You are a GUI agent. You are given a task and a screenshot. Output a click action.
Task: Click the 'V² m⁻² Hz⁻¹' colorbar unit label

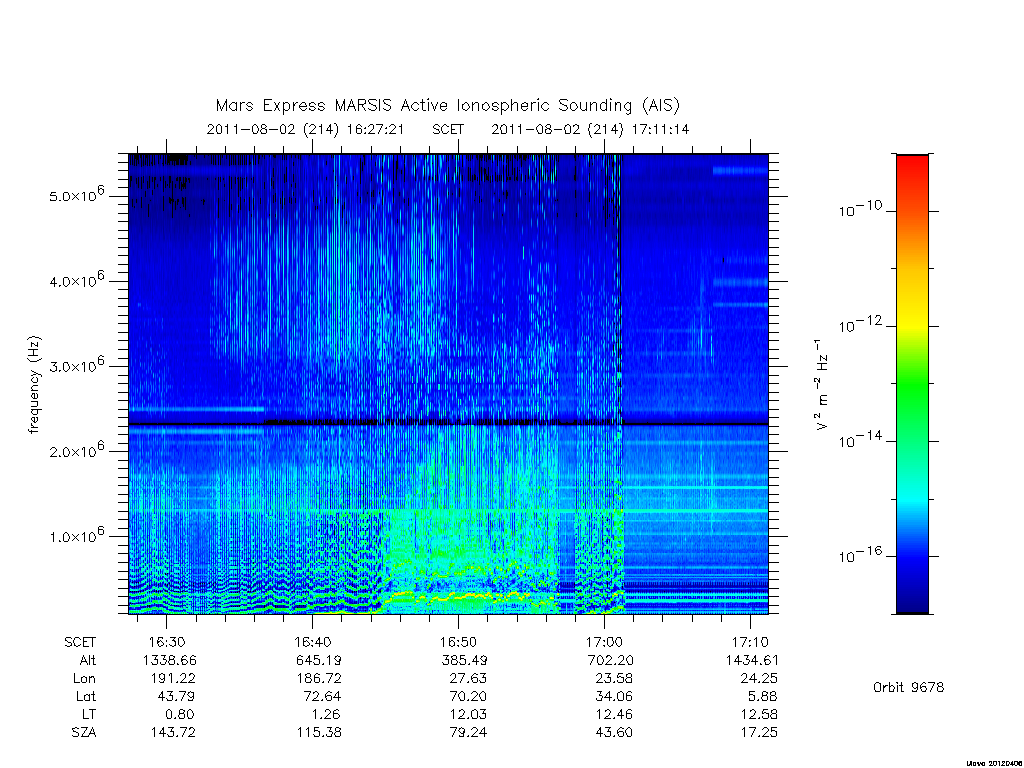click(822, 385)
